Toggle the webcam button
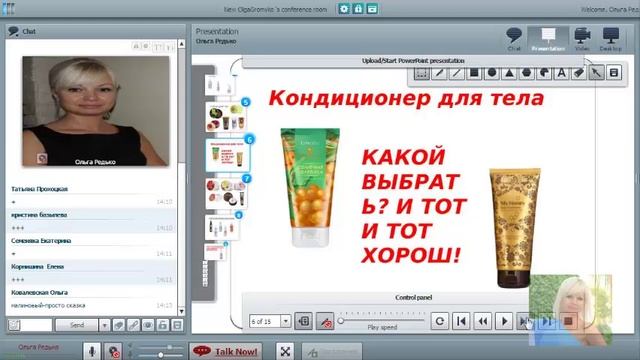The width and height of the screenshot is (640, 360). 113,351
